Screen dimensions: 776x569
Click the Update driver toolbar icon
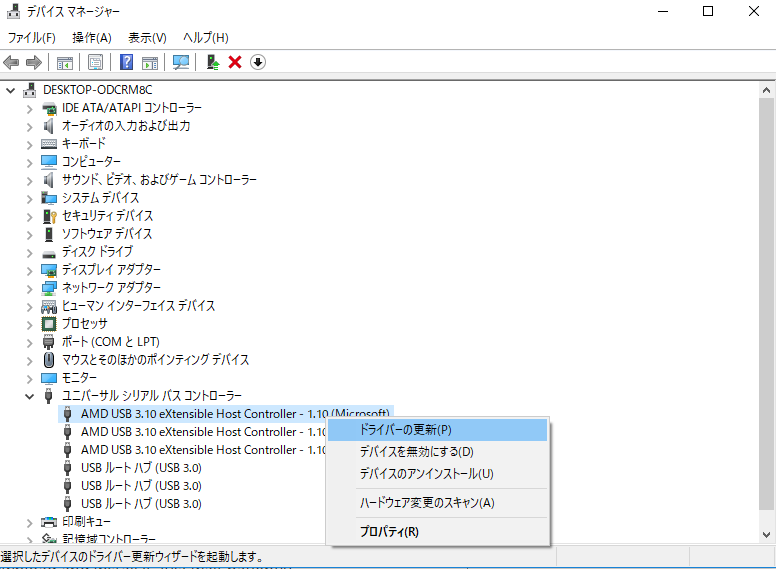tap(213, 62)
